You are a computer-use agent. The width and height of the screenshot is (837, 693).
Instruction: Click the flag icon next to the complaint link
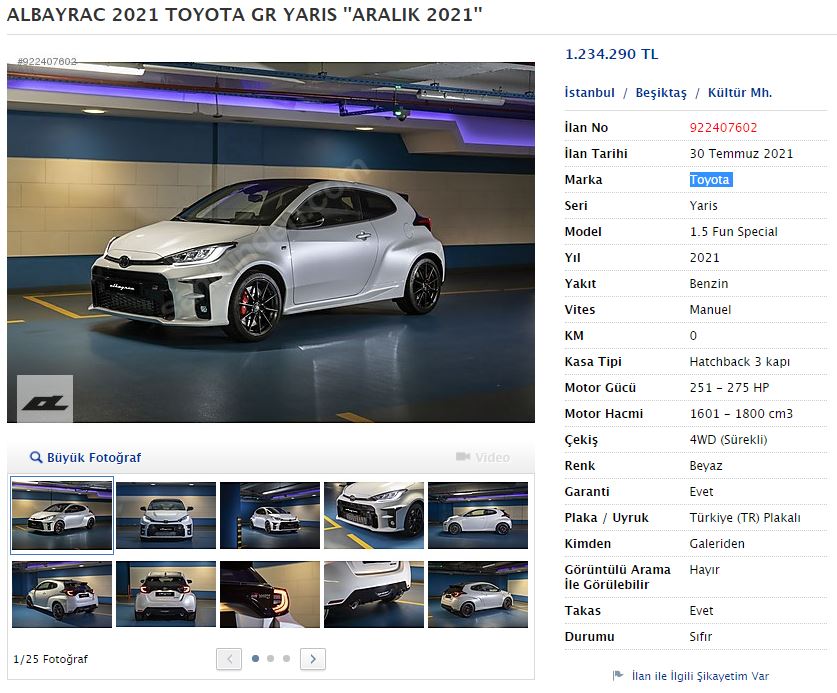pos(617,676)
